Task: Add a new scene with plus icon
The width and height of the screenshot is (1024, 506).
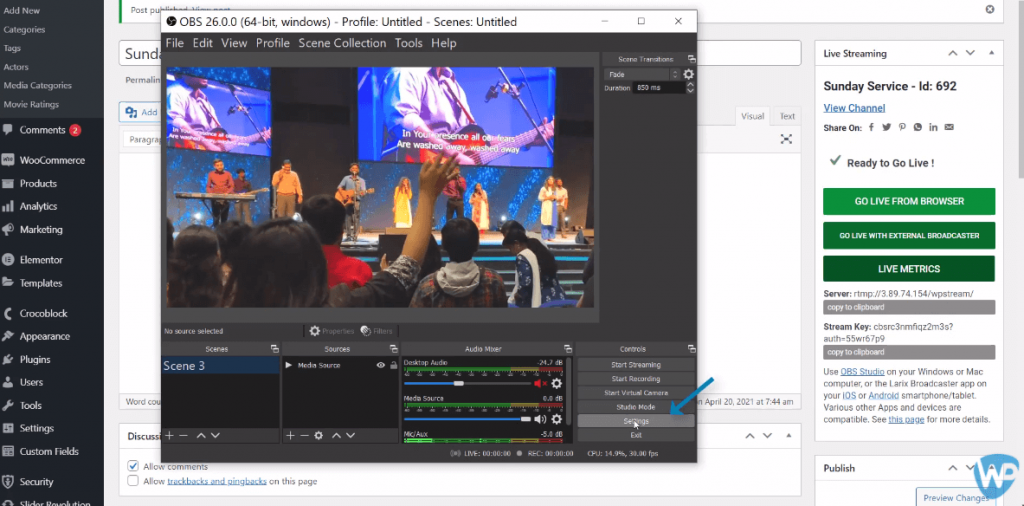Action: coord(170,435)
